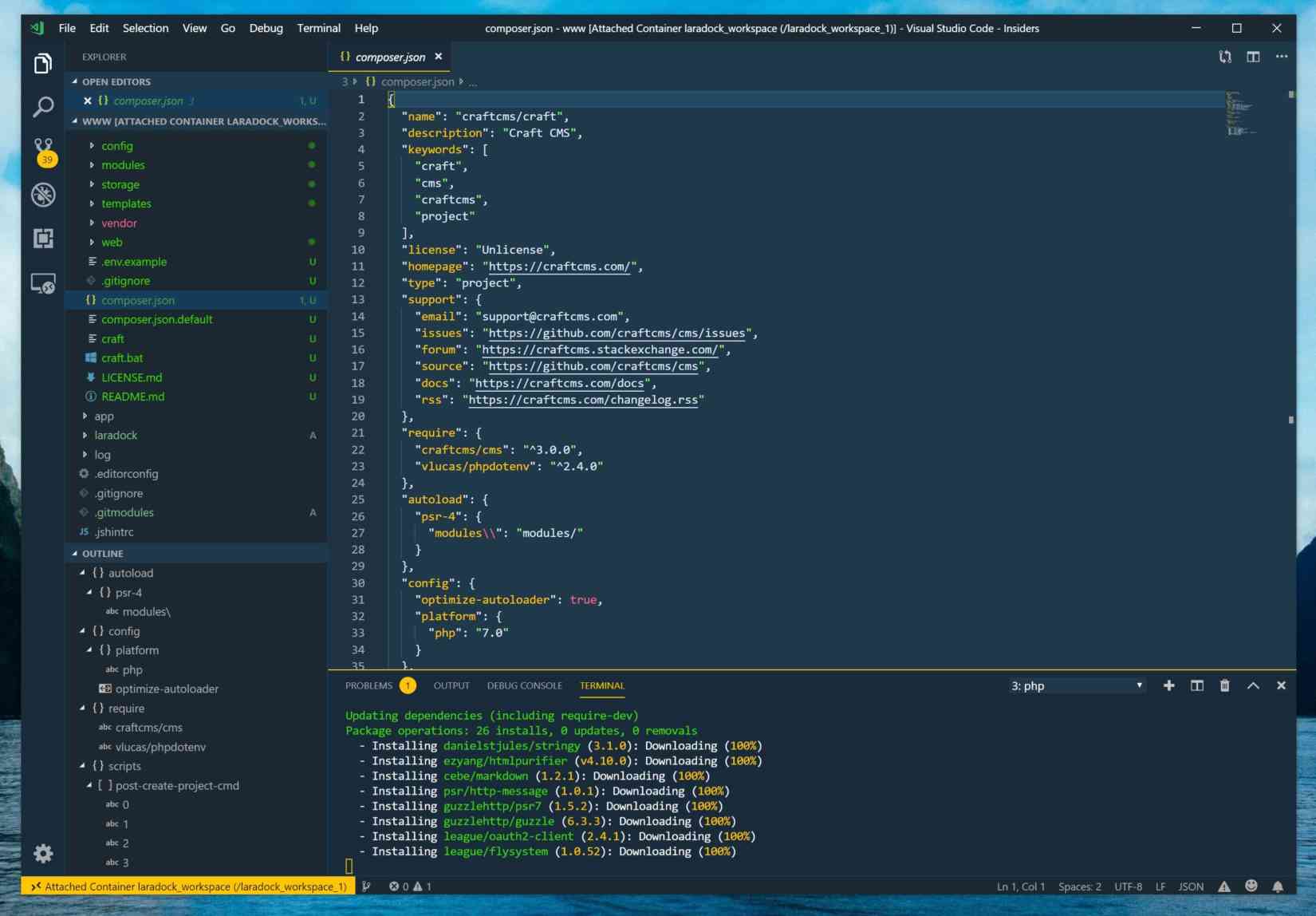The image size is (1316, 916).
Task: Switch to the Debug Console tab
Action: point(524,685)
